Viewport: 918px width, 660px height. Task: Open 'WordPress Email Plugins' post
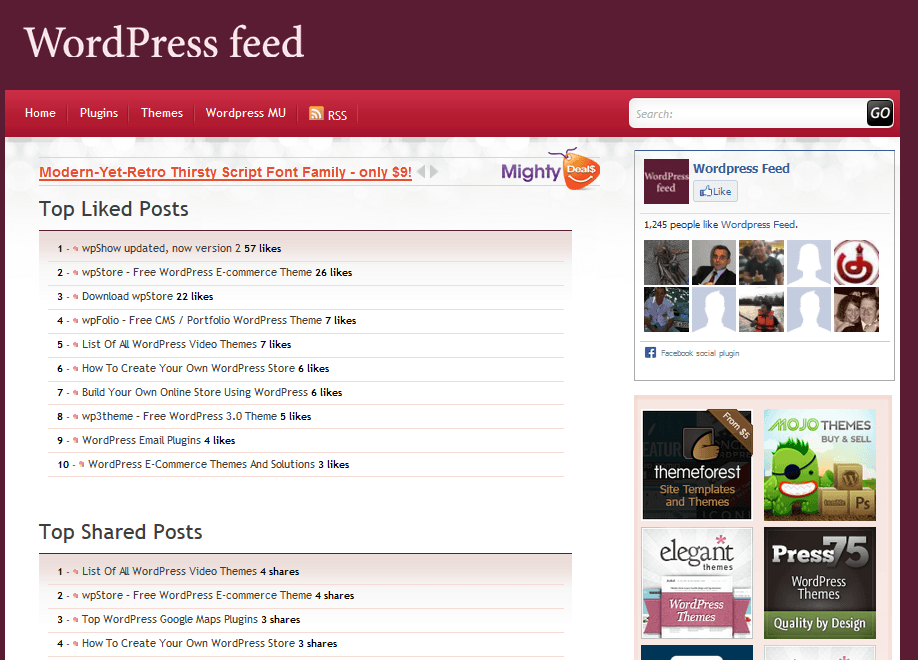tap(141, 440)
